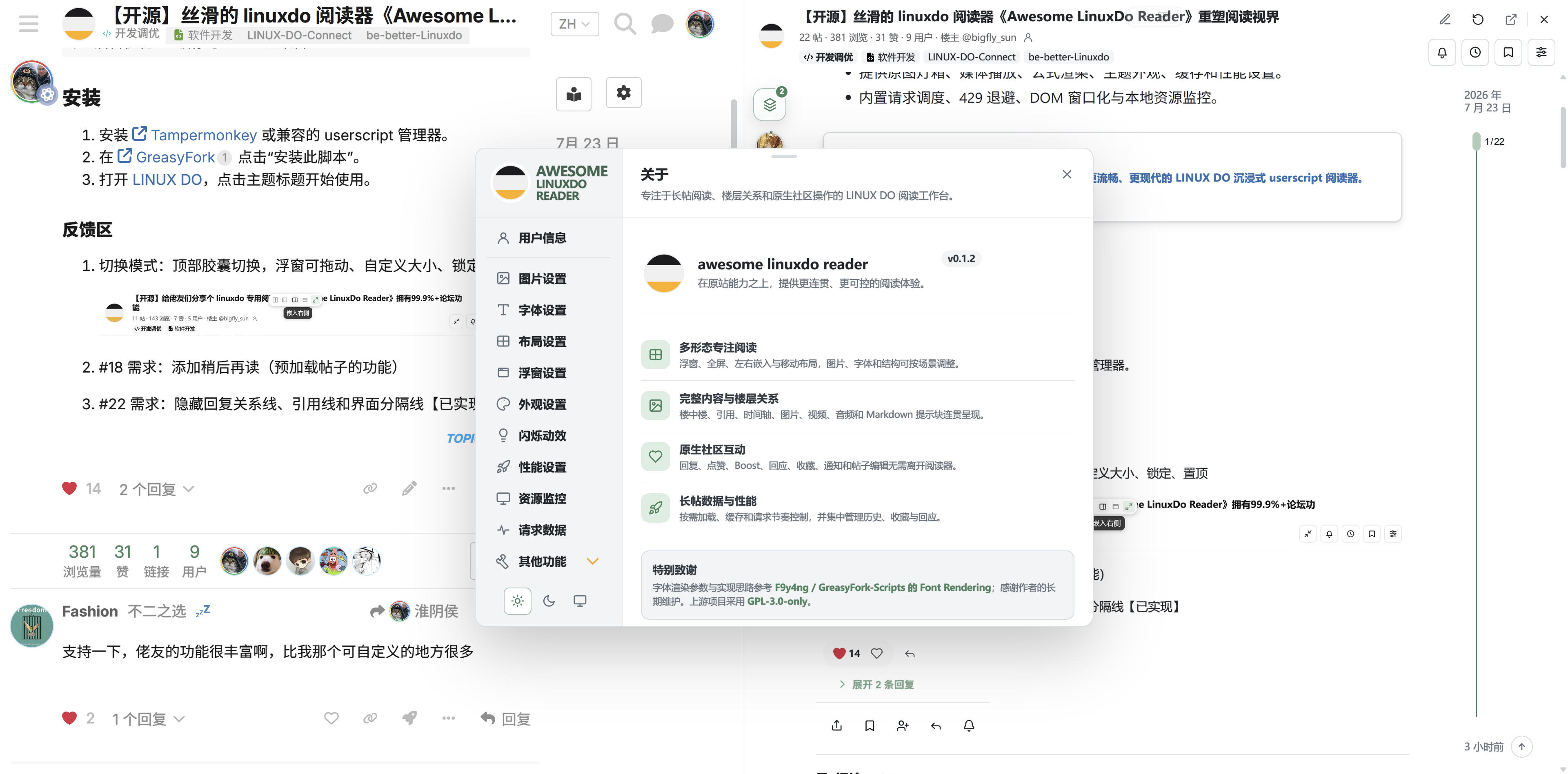Open topic in new window icon in reader header
The width and height of the screenshot is (1568, 774).
tap(1511, 20)
